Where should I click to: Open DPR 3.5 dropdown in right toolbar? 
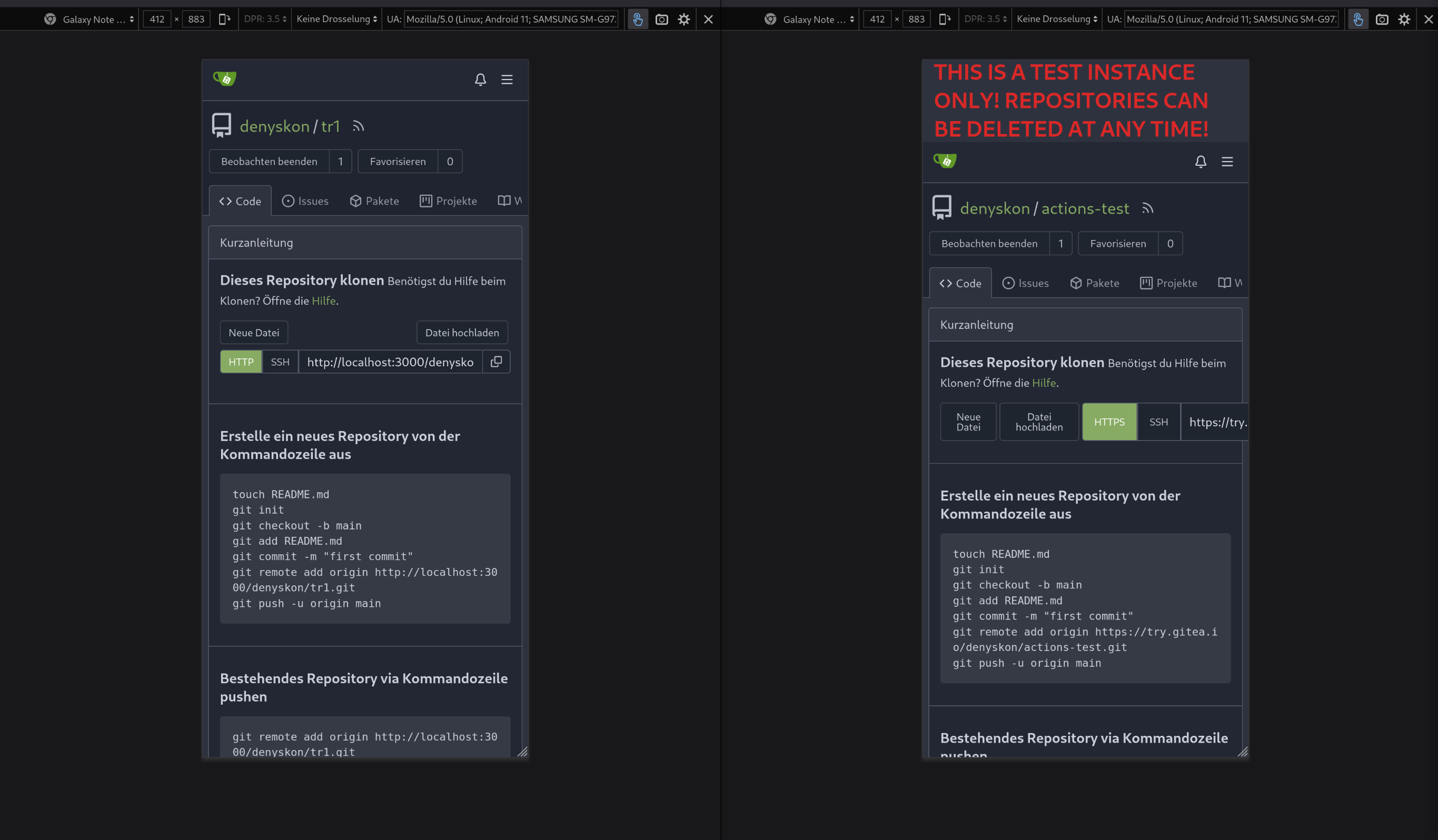pos(985,19)
